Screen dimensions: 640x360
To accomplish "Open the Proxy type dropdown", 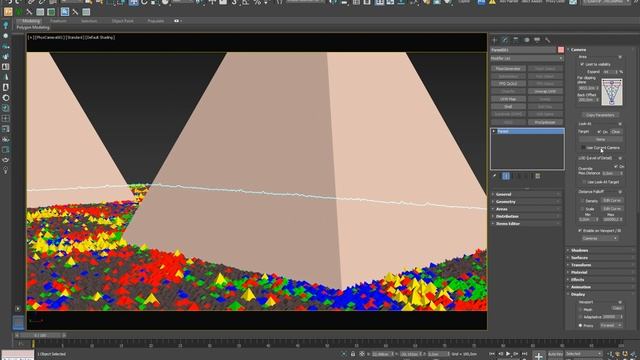I will click(611, 325).
